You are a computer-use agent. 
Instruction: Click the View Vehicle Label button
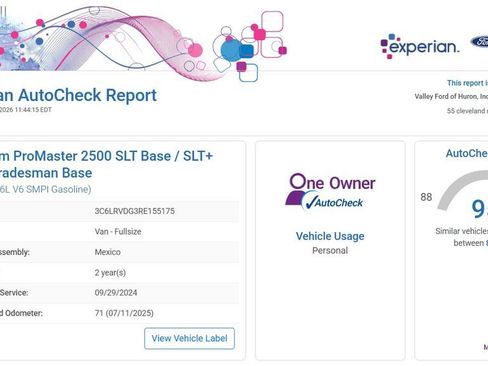[x=189, y=338]
